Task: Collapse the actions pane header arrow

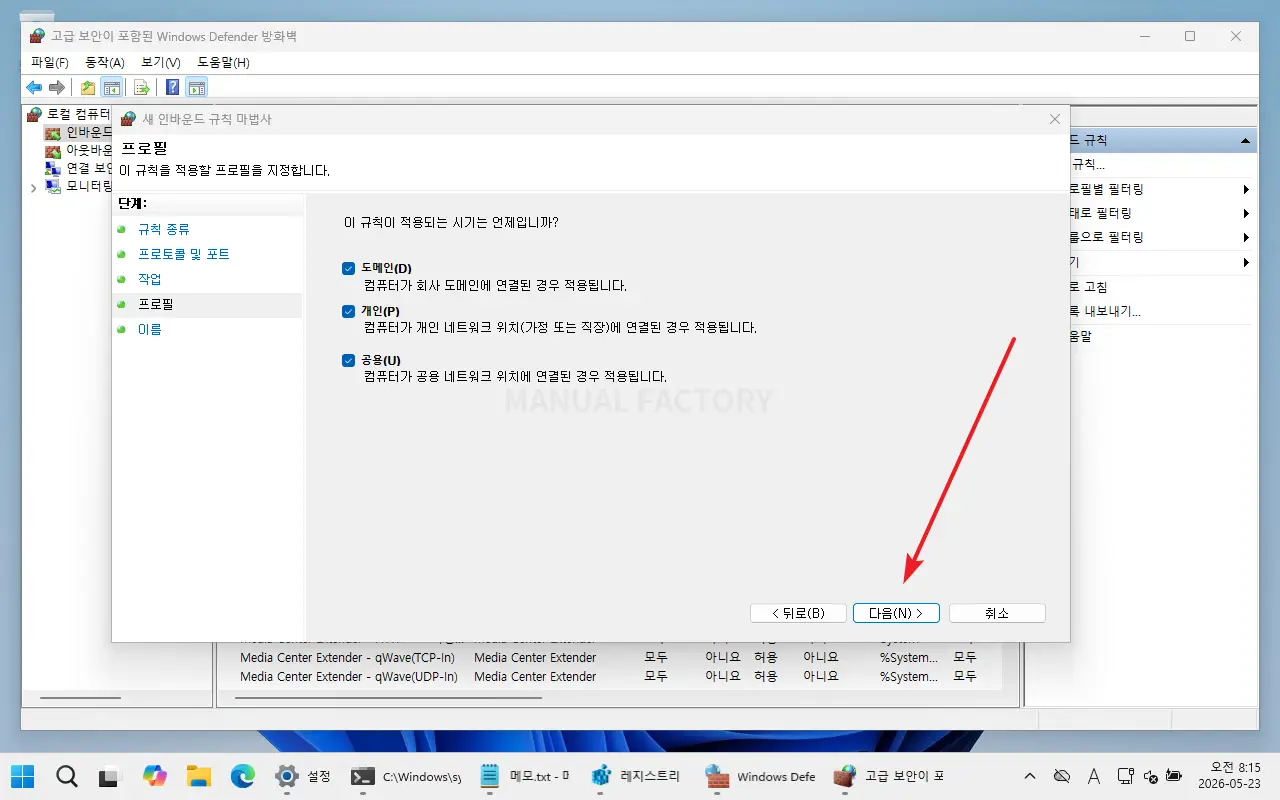Action: (1245, 141)
